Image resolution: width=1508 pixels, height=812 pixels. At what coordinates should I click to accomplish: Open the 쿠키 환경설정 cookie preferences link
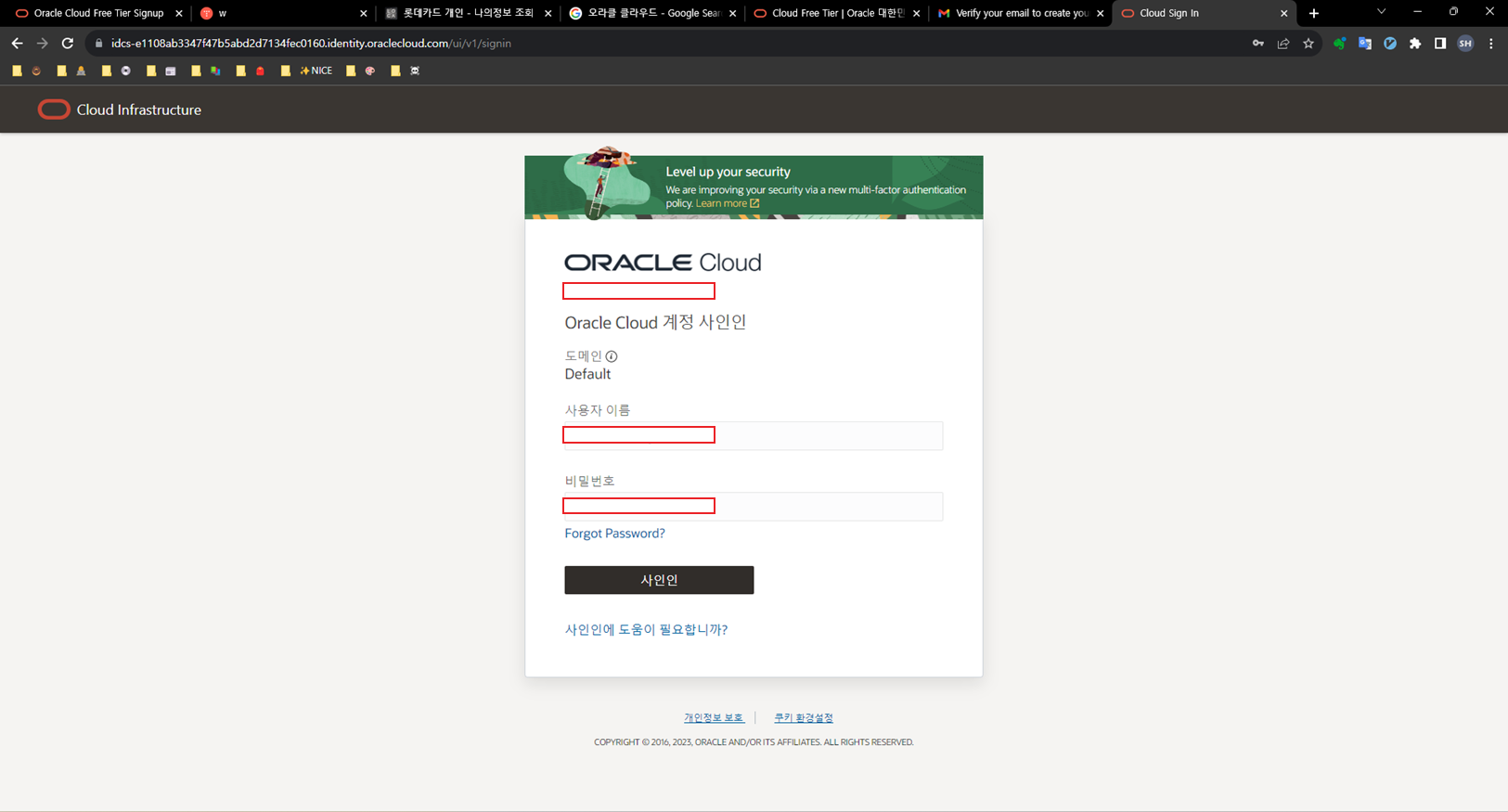click(804, 718)
